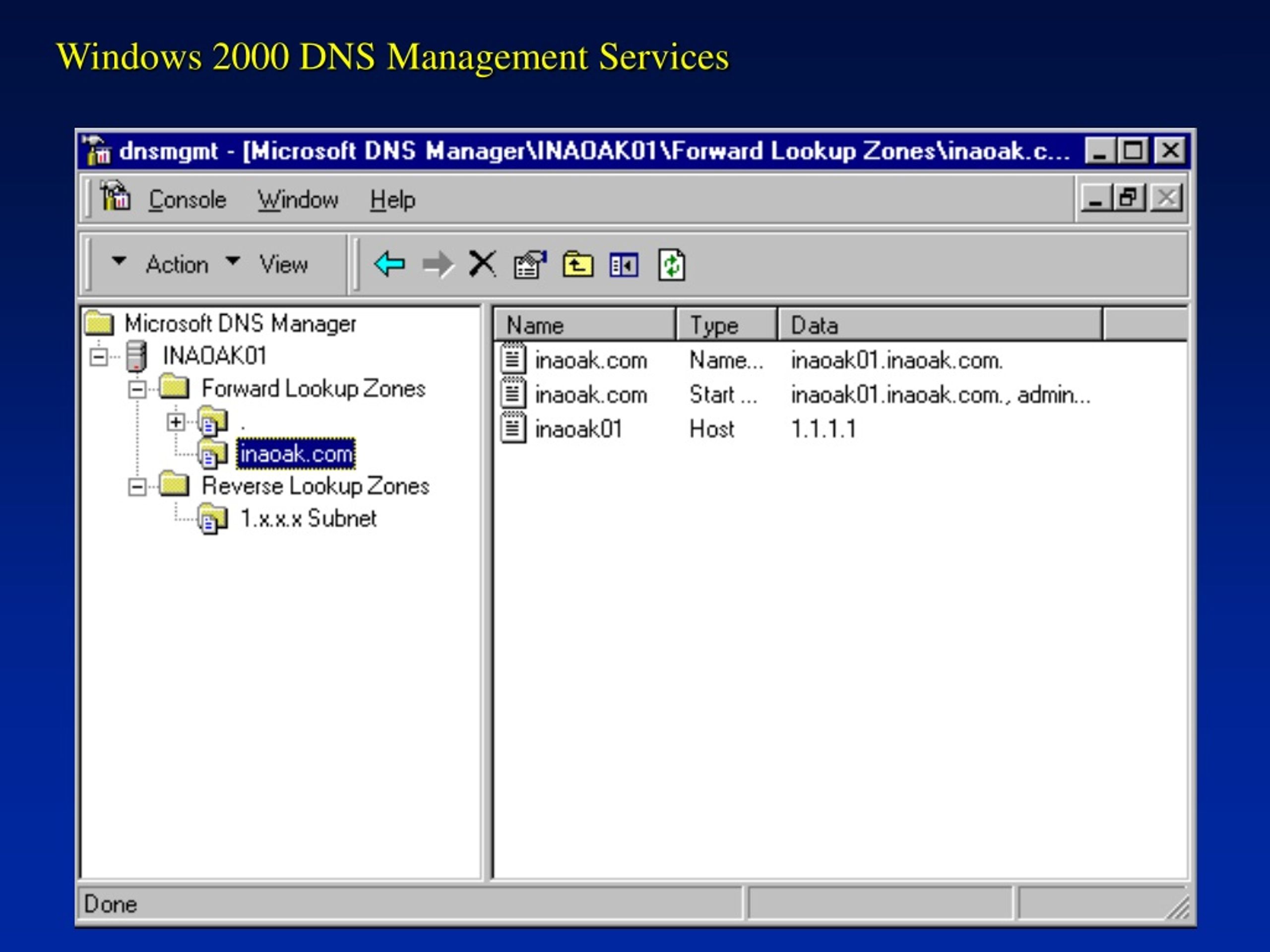Open the Help menu
The width and height of the screenshot is (1270, 952).
pyautogui.click(x=392, y=200)
